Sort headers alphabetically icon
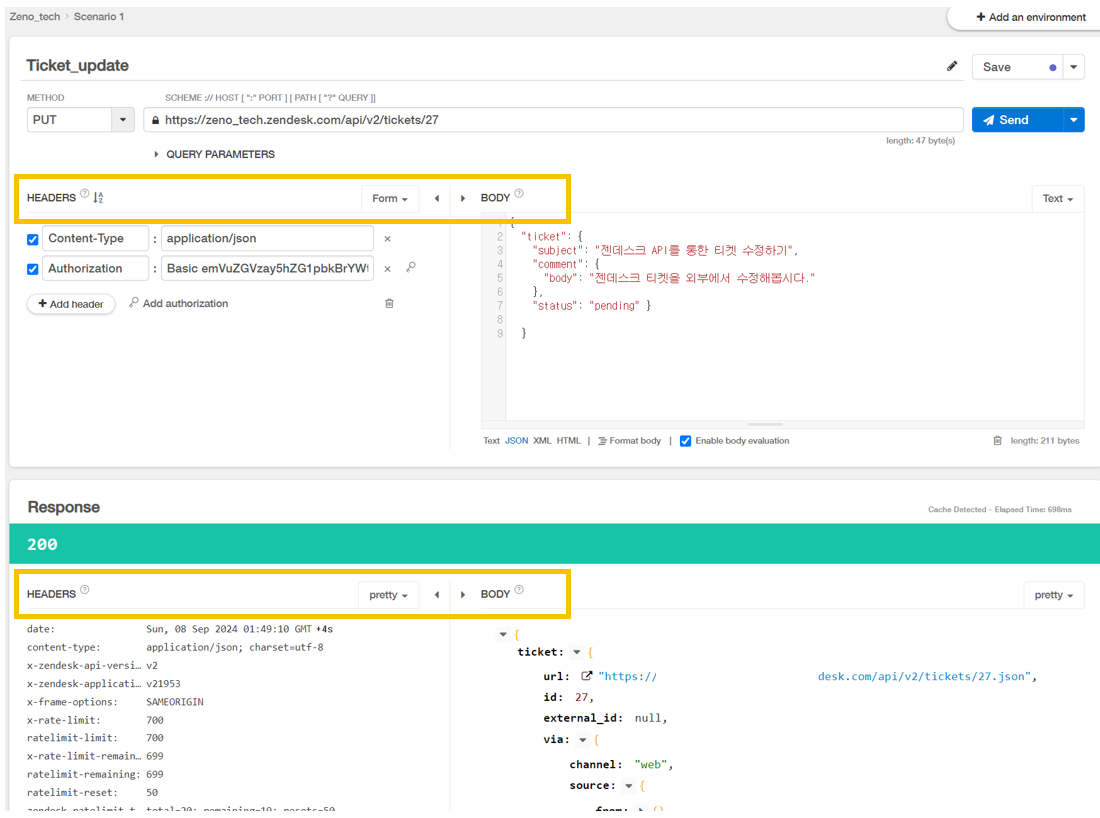This screenshot has width=1100, height=818. coord(98,198)
